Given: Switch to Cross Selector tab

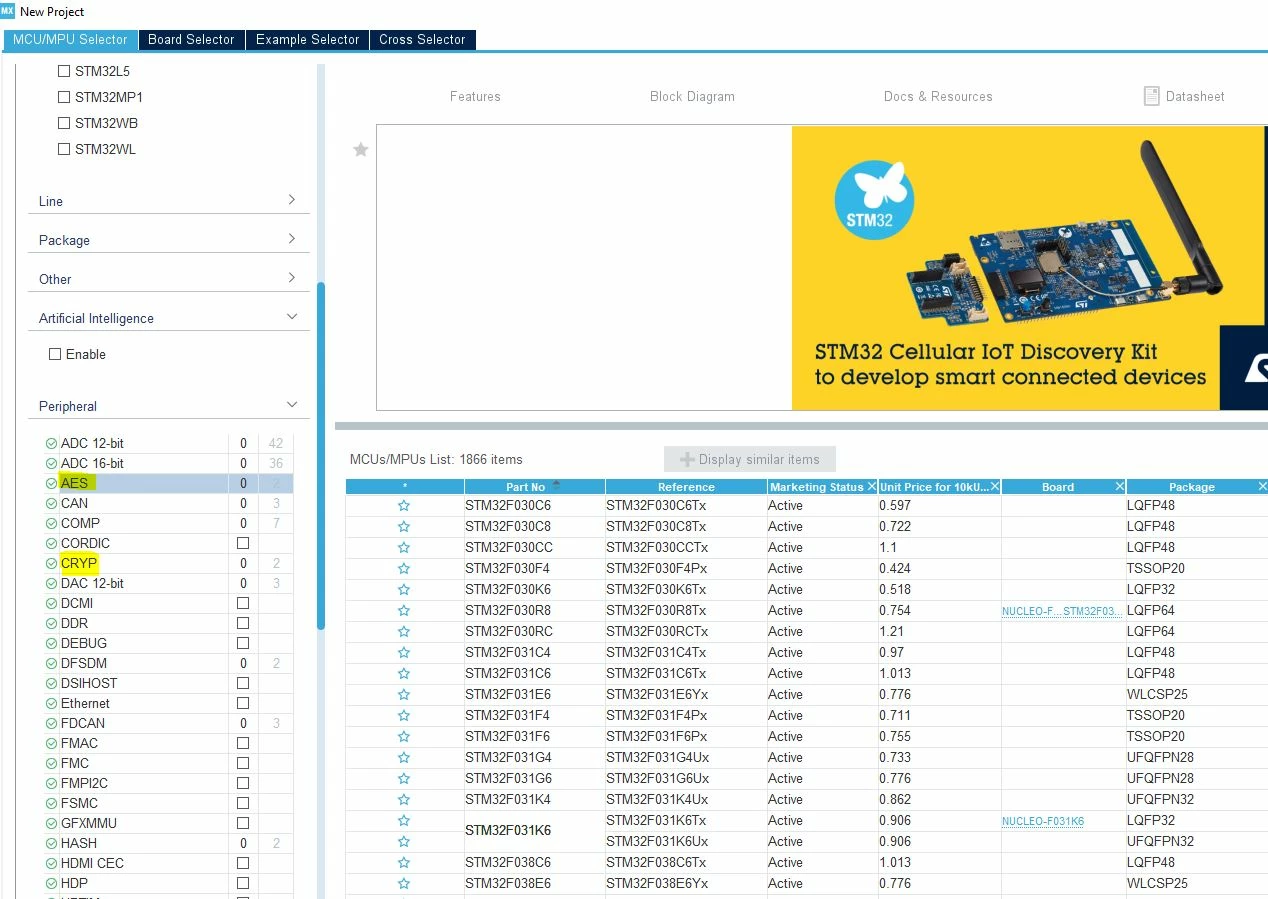Looking at the screenshot, I should pos(422,39).
